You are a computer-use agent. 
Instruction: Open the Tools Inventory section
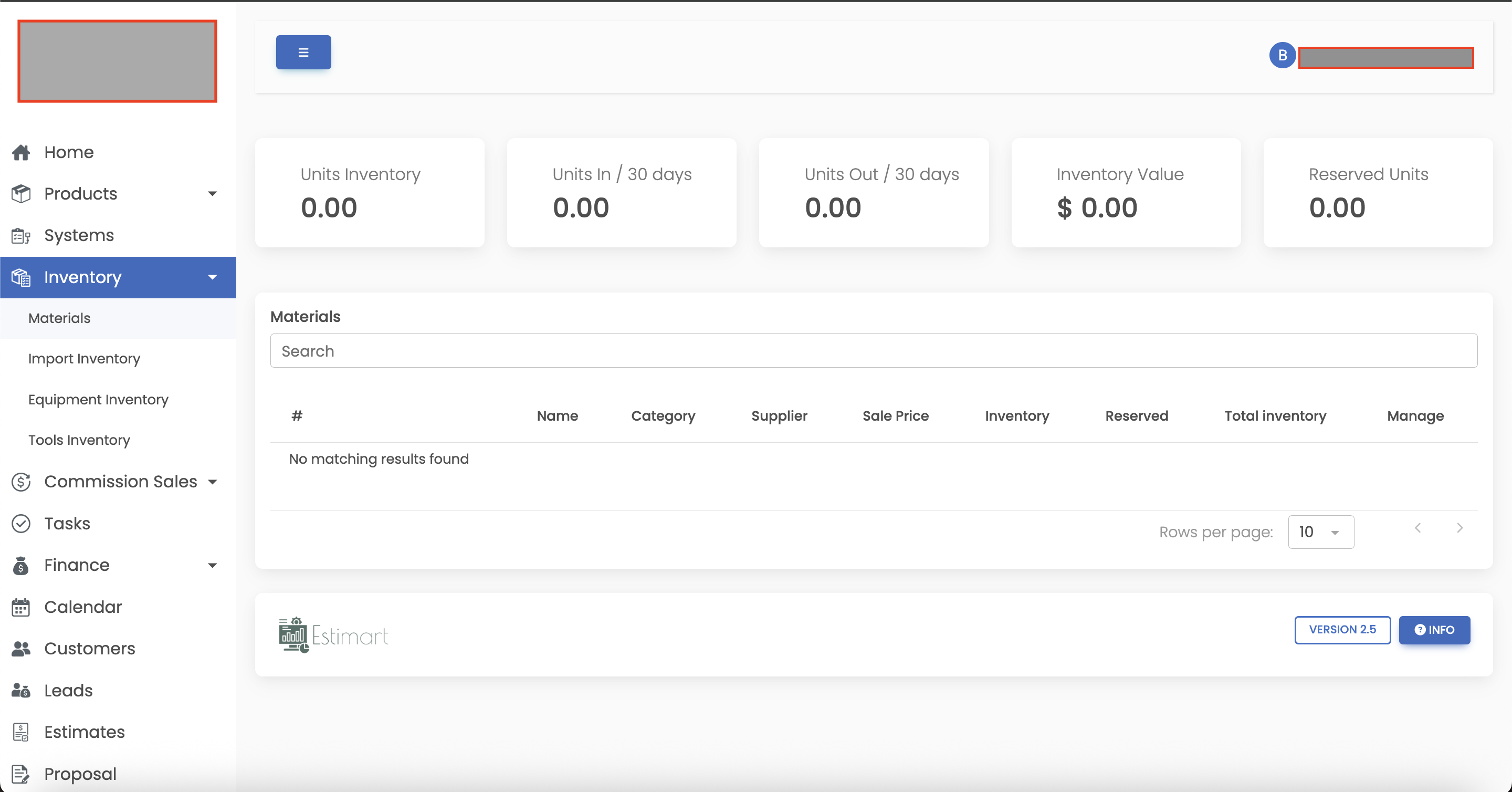coord(79,440)
